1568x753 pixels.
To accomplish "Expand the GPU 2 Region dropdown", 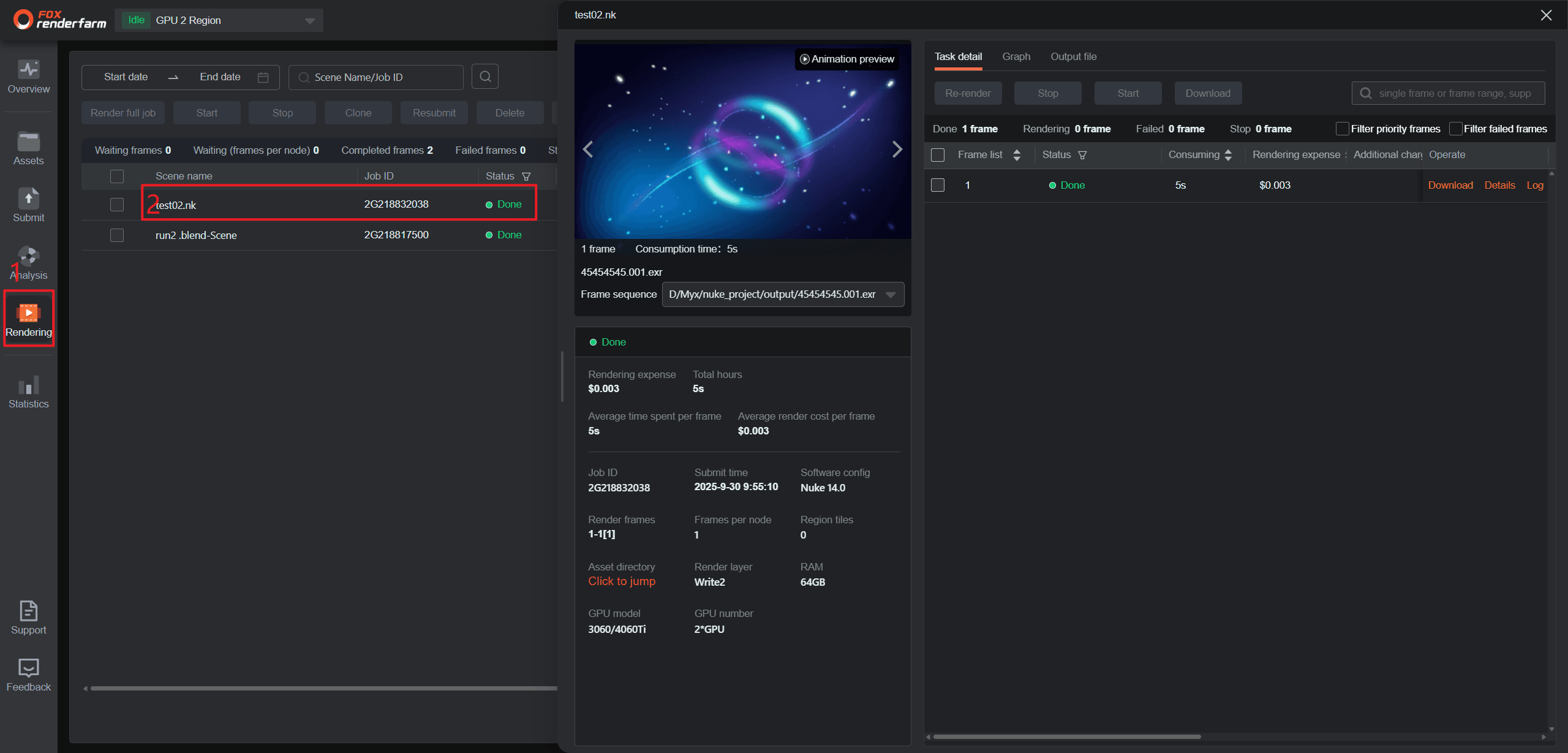I will tap(310, 21).
